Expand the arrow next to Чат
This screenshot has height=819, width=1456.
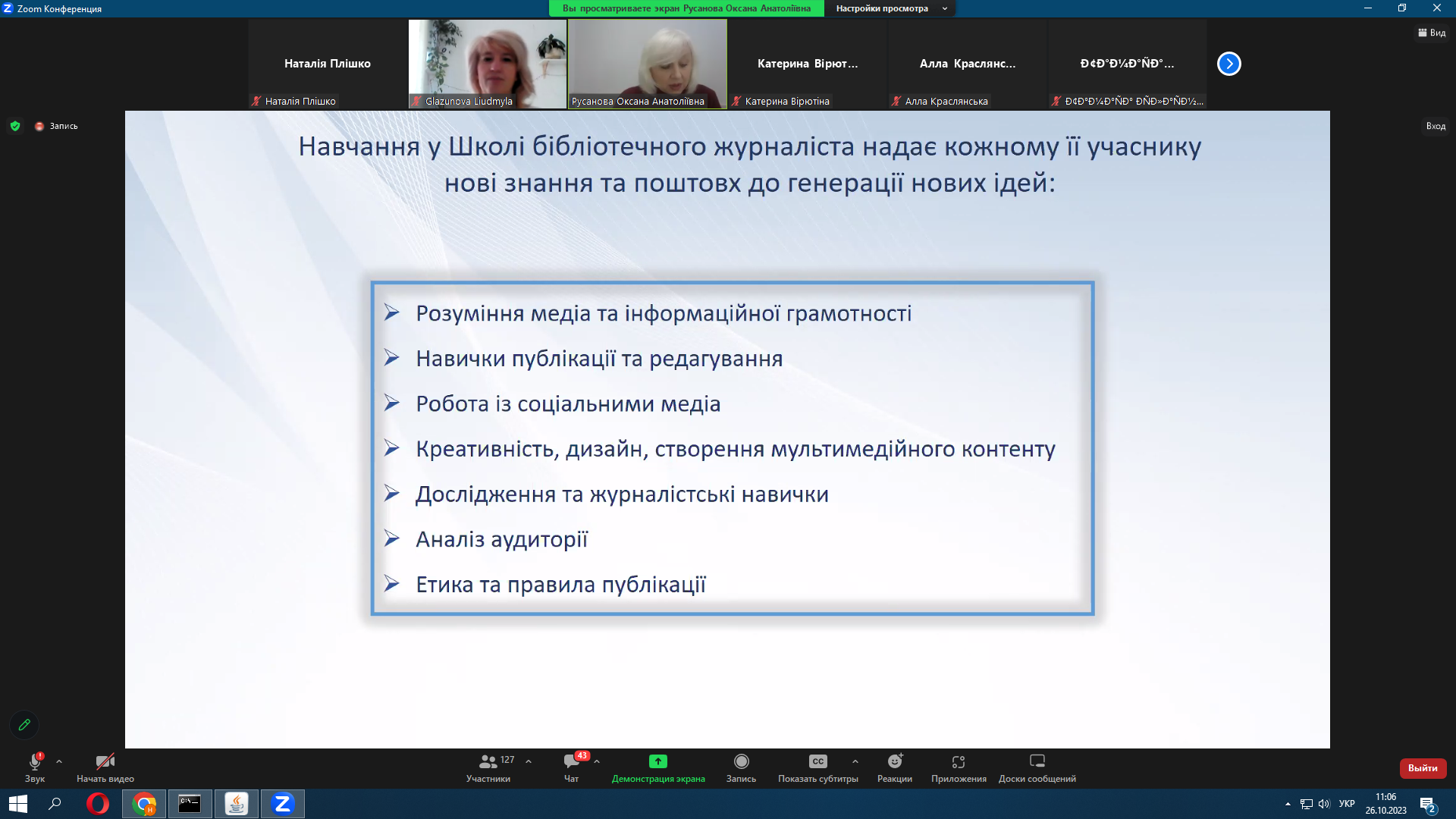(597, 761)
